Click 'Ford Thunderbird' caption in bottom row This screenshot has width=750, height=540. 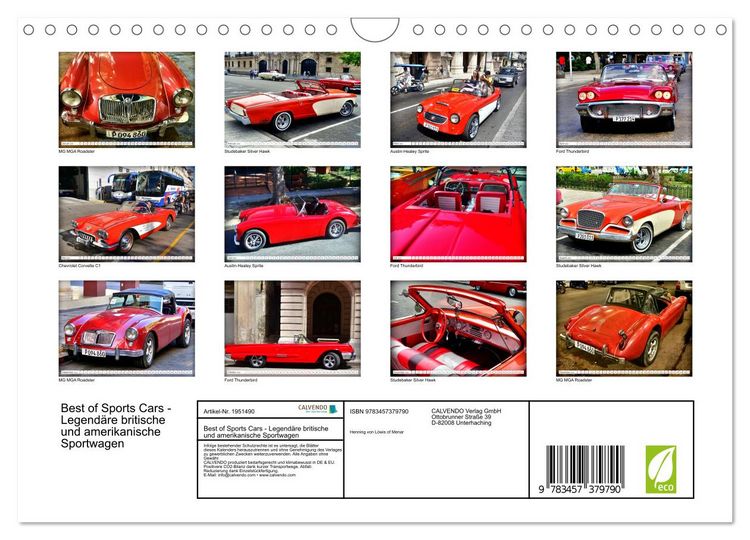[x=241, y=380]
